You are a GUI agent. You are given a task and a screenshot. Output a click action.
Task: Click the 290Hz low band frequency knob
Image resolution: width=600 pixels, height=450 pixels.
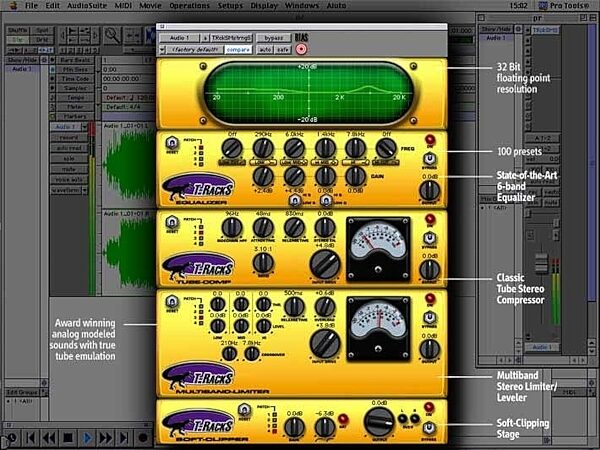tap(263, 148)
